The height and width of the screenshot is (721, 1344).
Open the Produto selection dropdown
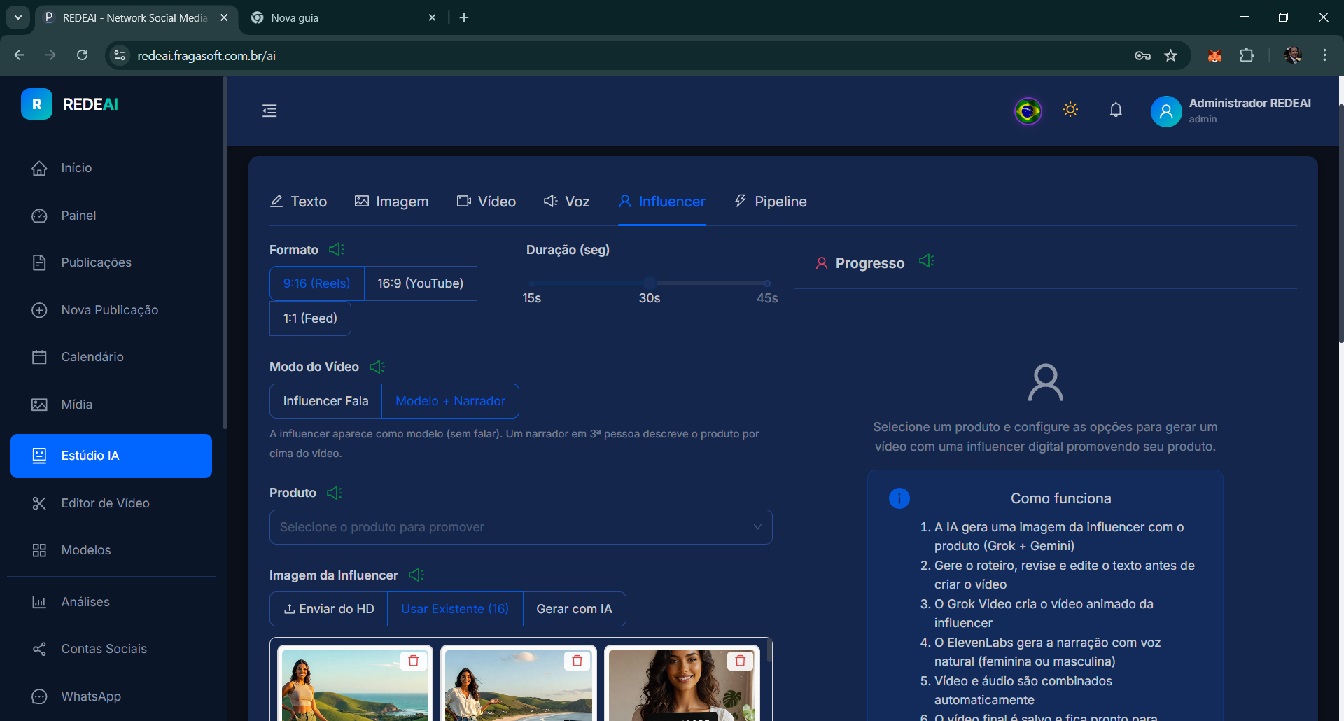[x=520, y=527]
